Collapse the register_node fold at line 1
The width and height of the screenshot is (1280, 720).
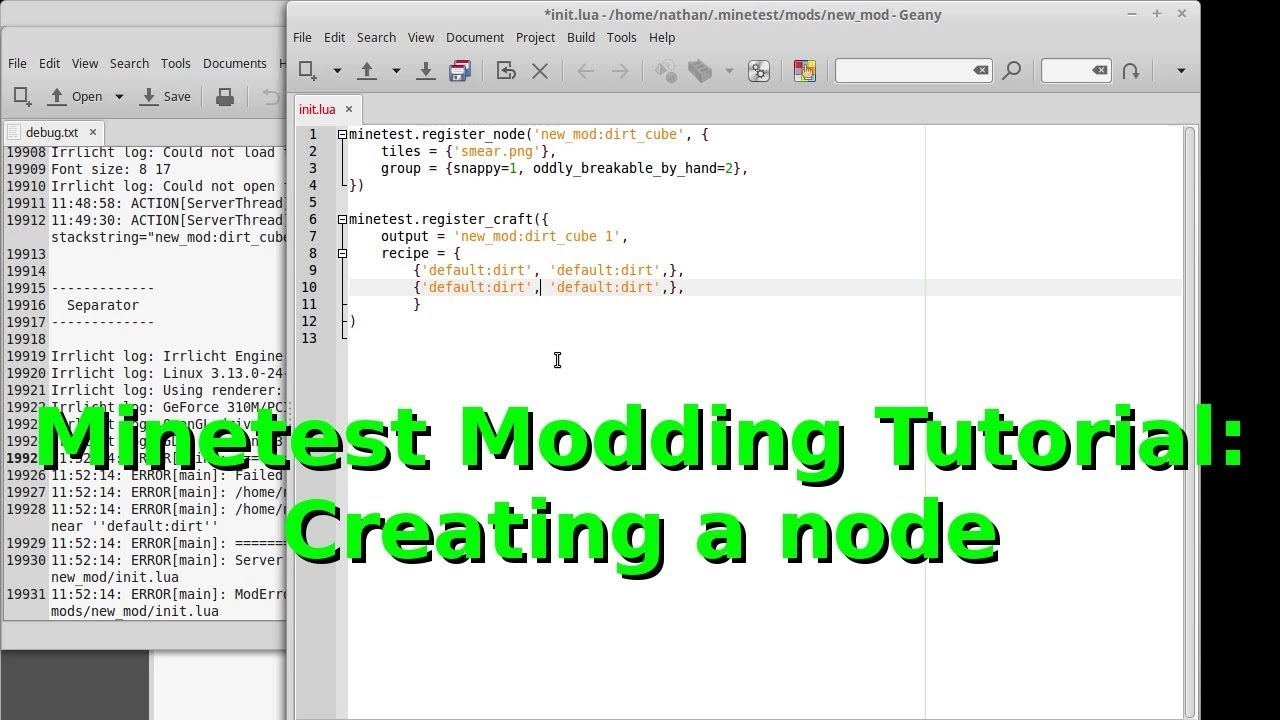pyautogui.click(x=342, y=134)
